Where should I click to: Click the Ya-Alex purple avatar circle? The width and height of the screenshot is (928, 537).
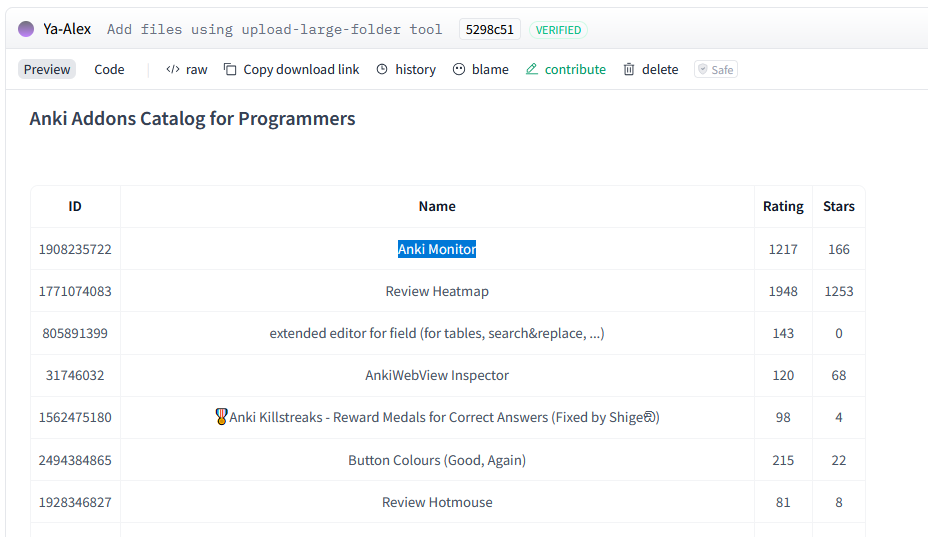[x=26, y=29]
